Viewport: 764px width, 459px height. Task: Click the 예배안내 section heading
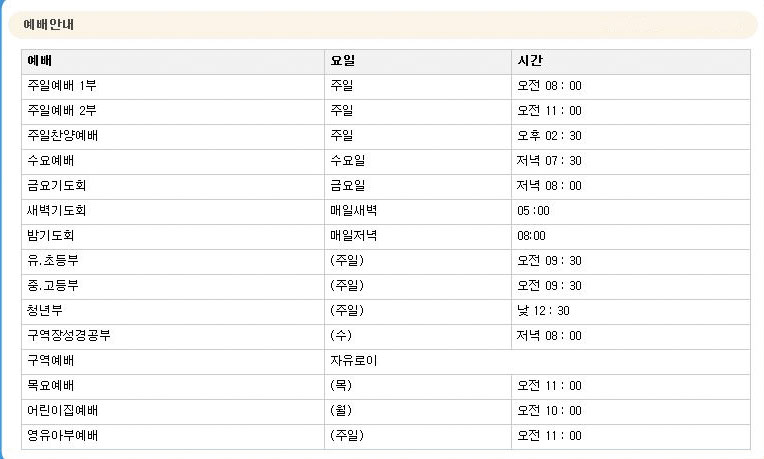[x=49, y=24]
